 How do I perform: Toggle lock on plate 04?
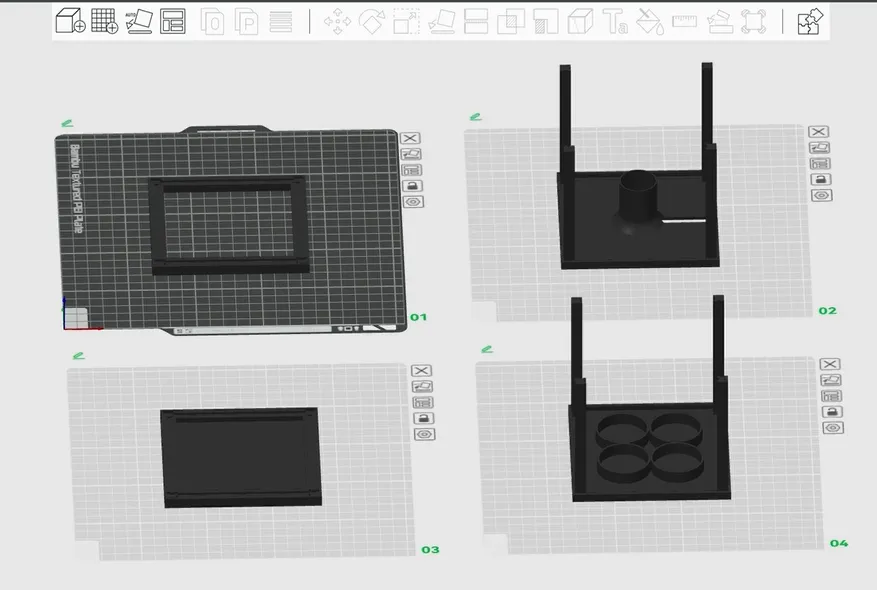pyautogui.click(x=832, y=412)
